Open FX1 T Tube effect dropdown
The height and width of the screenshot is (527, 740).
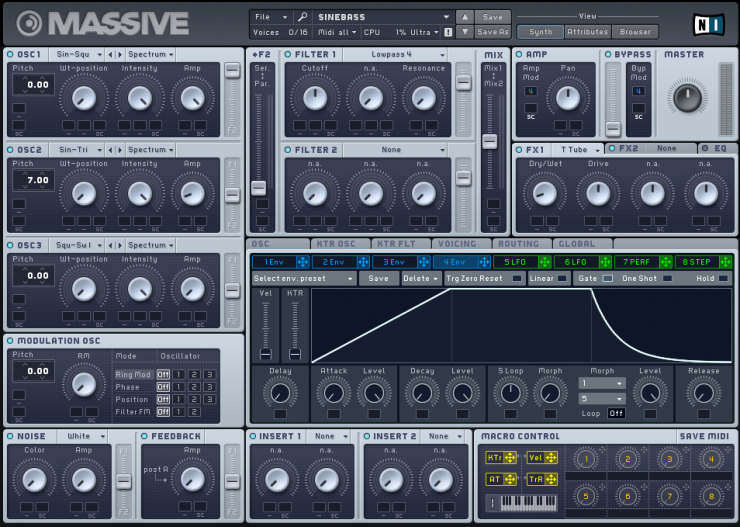click(x=578, y=150)
